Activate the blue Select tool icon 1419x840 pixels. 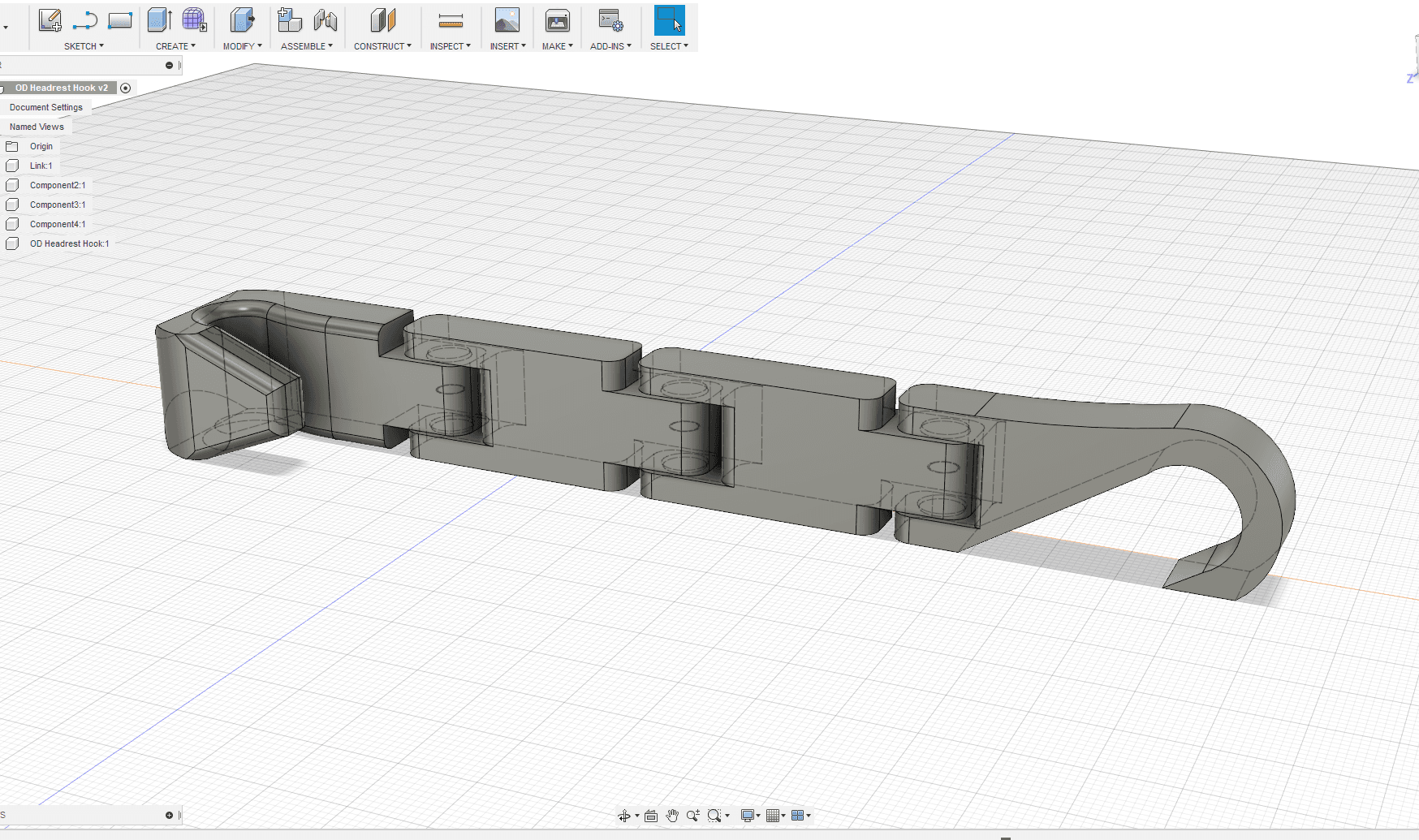point(670,20)
